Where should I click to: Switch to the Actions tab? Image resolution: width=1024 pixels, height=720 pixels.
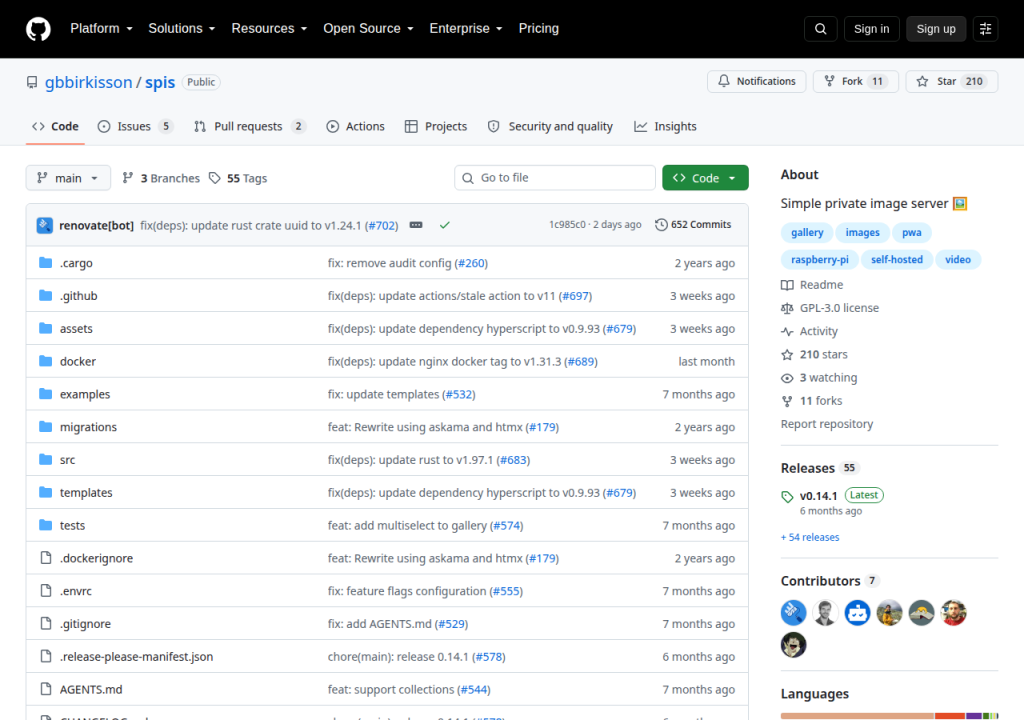[x=355, y=127]
